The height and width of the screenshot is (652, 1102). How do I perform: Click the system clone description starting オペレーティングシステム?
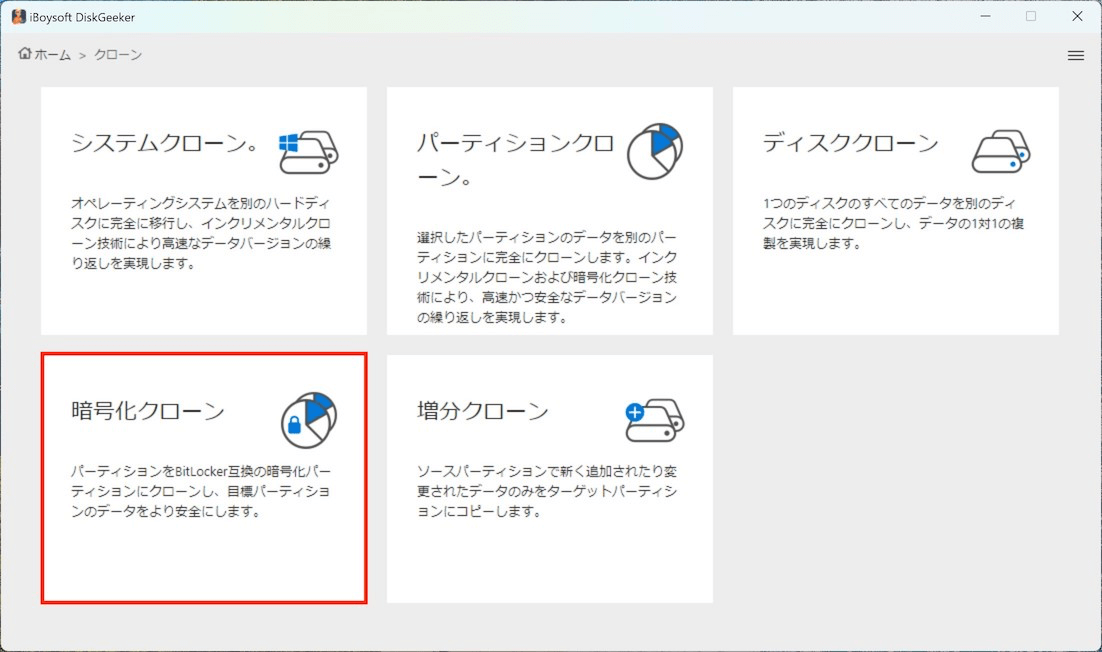tap(201, 233)
